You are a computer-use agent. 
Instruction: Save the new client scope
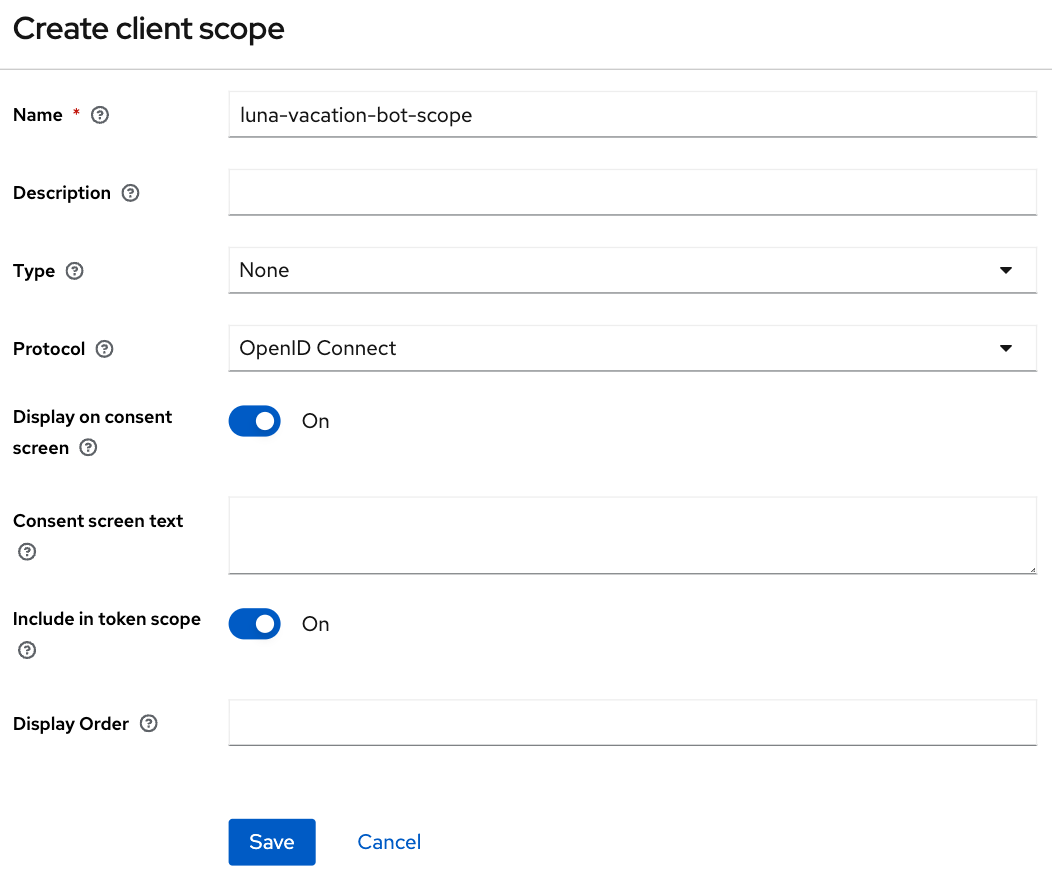pos(272,842)
